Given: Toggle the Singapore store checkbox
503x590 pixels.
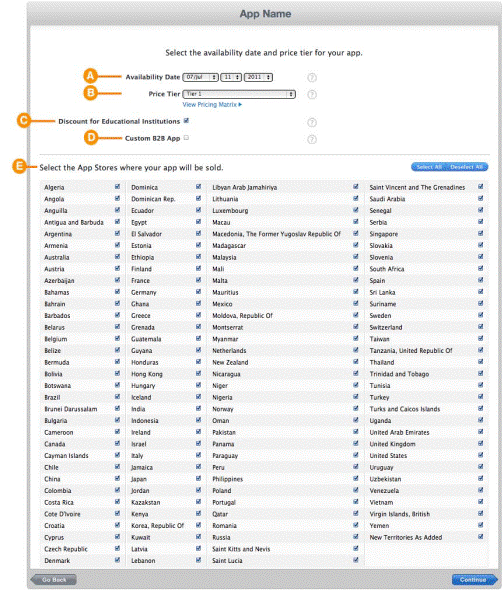Looking at the screenshot, I should click(481, 233).
